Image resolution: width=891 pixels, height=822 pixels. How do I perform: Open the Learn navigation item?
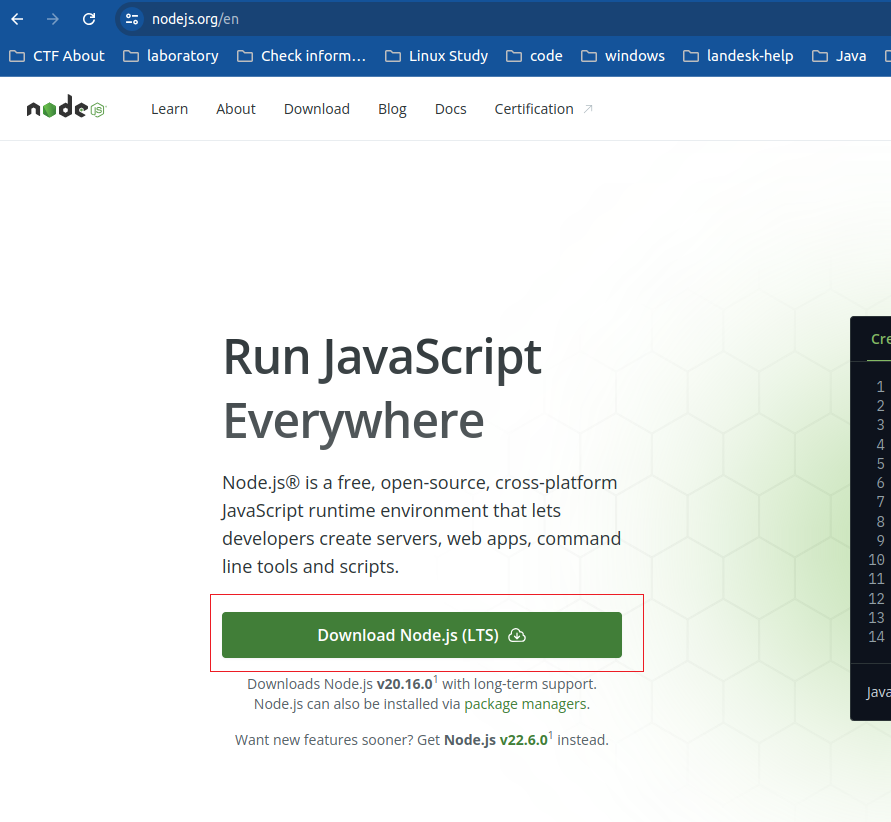coord(169,109)
